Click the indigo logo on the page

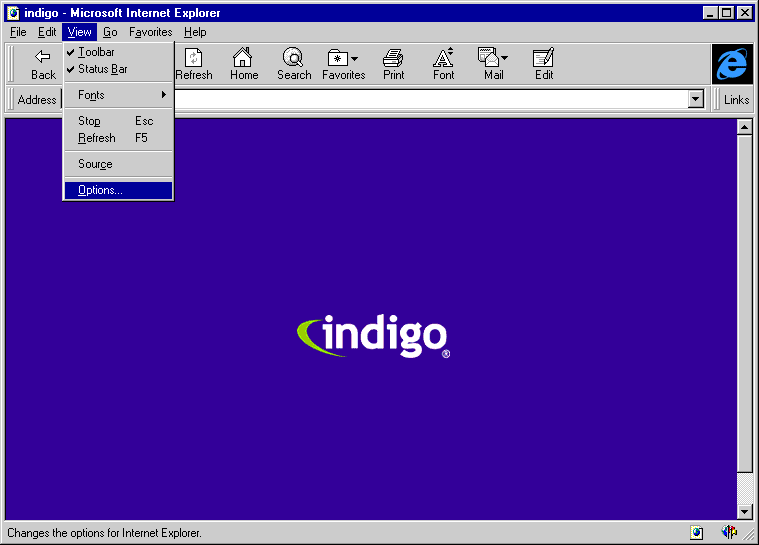pos(373,336)
